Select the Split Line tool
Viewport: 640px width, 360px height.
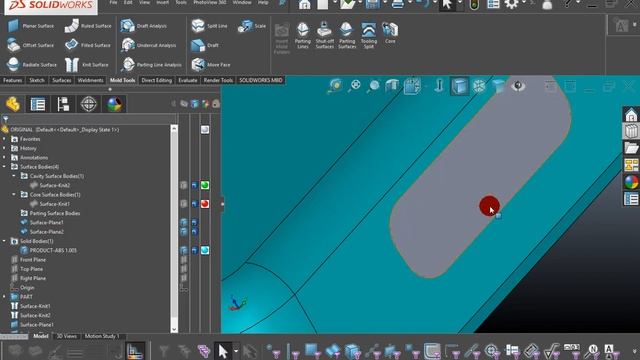209,26
